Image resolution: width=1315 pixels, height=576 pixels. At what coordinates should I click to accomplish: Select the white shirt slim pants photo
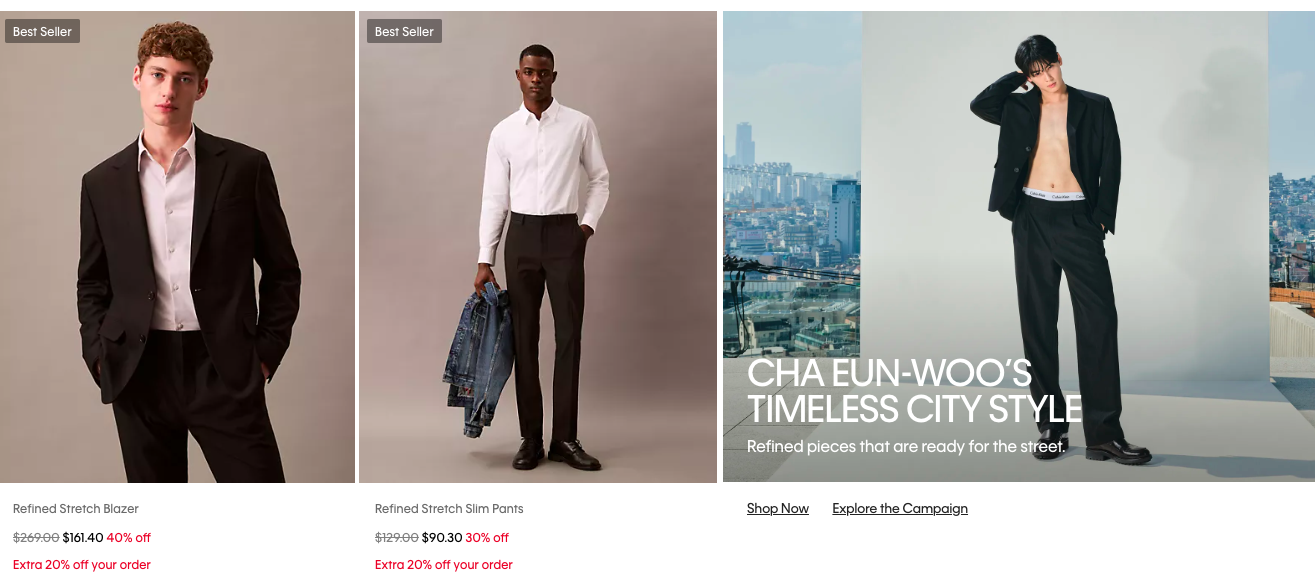(x=538, y=247)
